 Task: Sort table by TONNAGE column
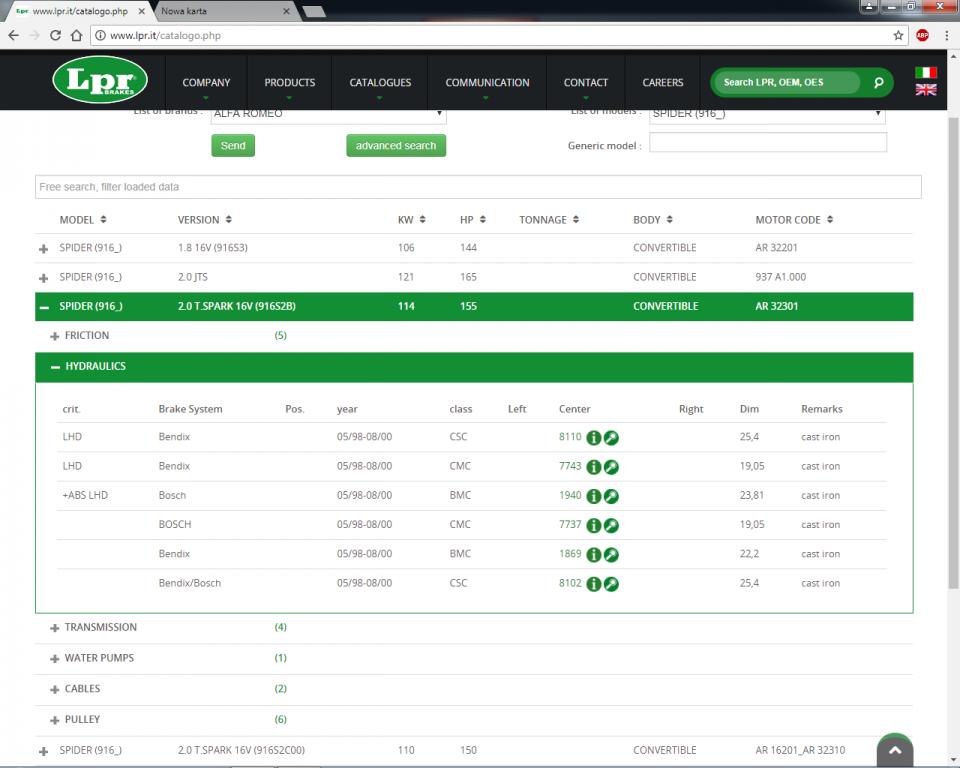[x=576, y=219]
